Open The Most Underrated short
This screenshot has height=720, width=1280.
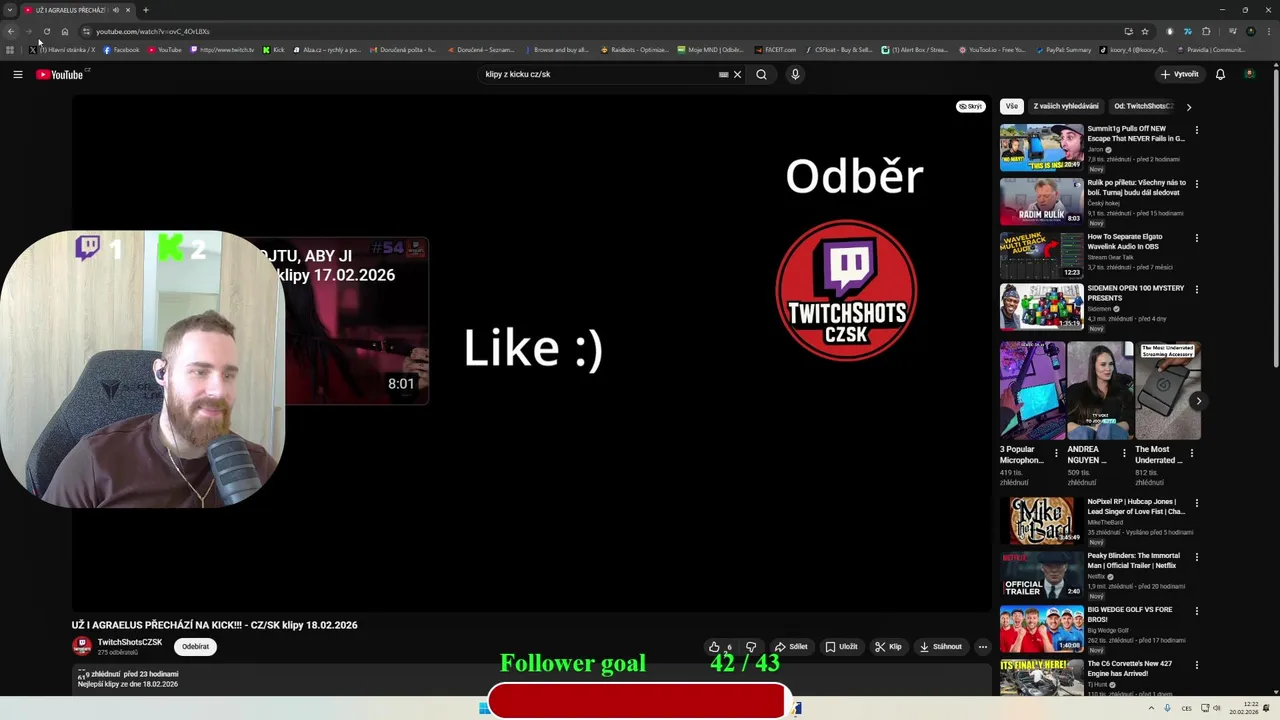1167,391
